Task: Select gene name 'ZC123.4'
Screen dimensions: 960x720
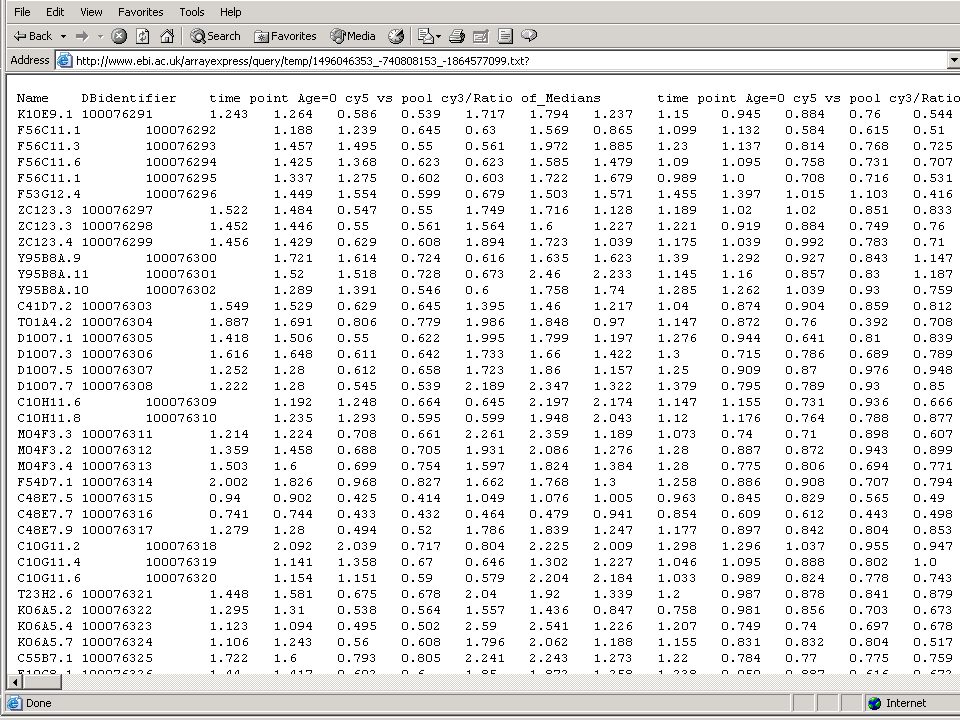Action: click(x=45, y=242)
